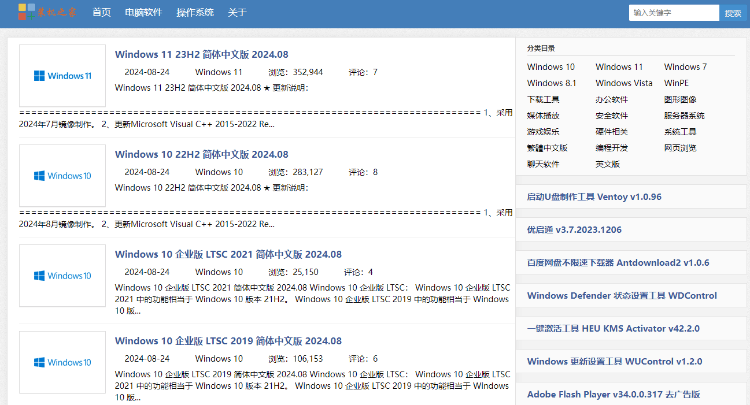Open Windows 10 LTSC 2019 thumbnail image
This screenshot has width=750, height=405.
click(x=62, y=362)
